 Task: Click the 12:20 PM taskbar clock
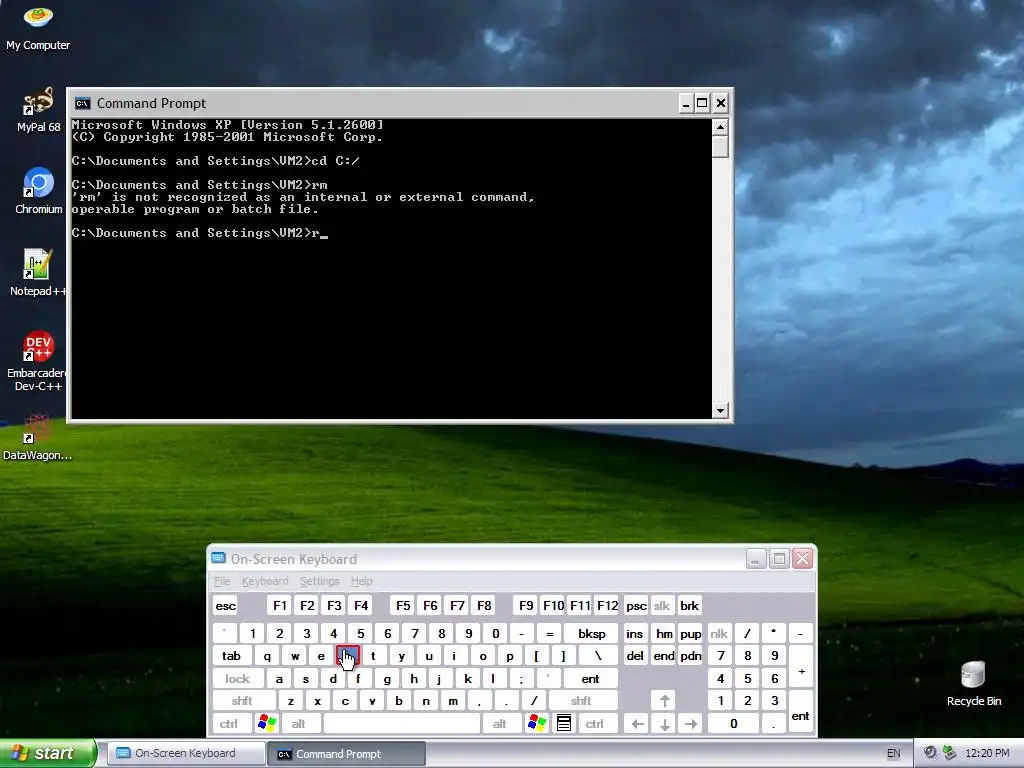(987, 753)
